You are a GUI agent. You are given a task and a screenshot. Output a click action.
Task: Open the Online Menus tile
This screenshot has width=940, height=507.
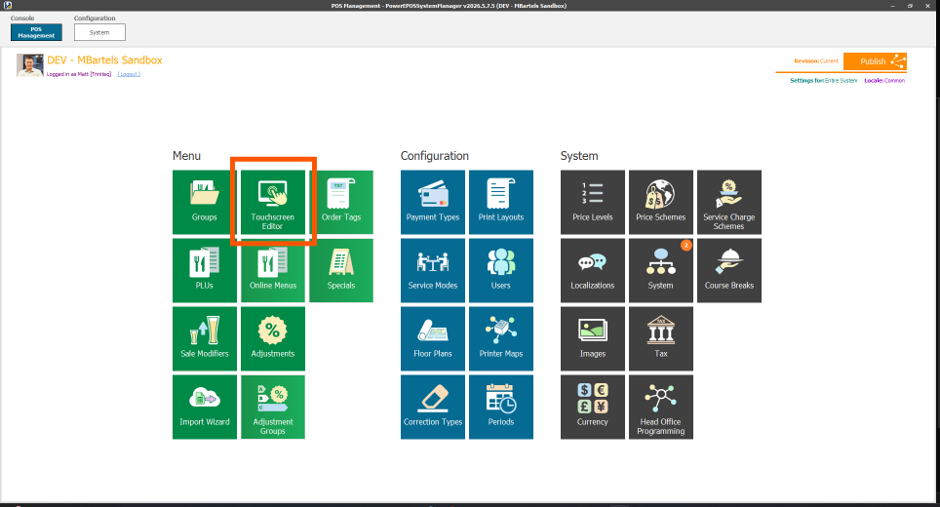273,270
